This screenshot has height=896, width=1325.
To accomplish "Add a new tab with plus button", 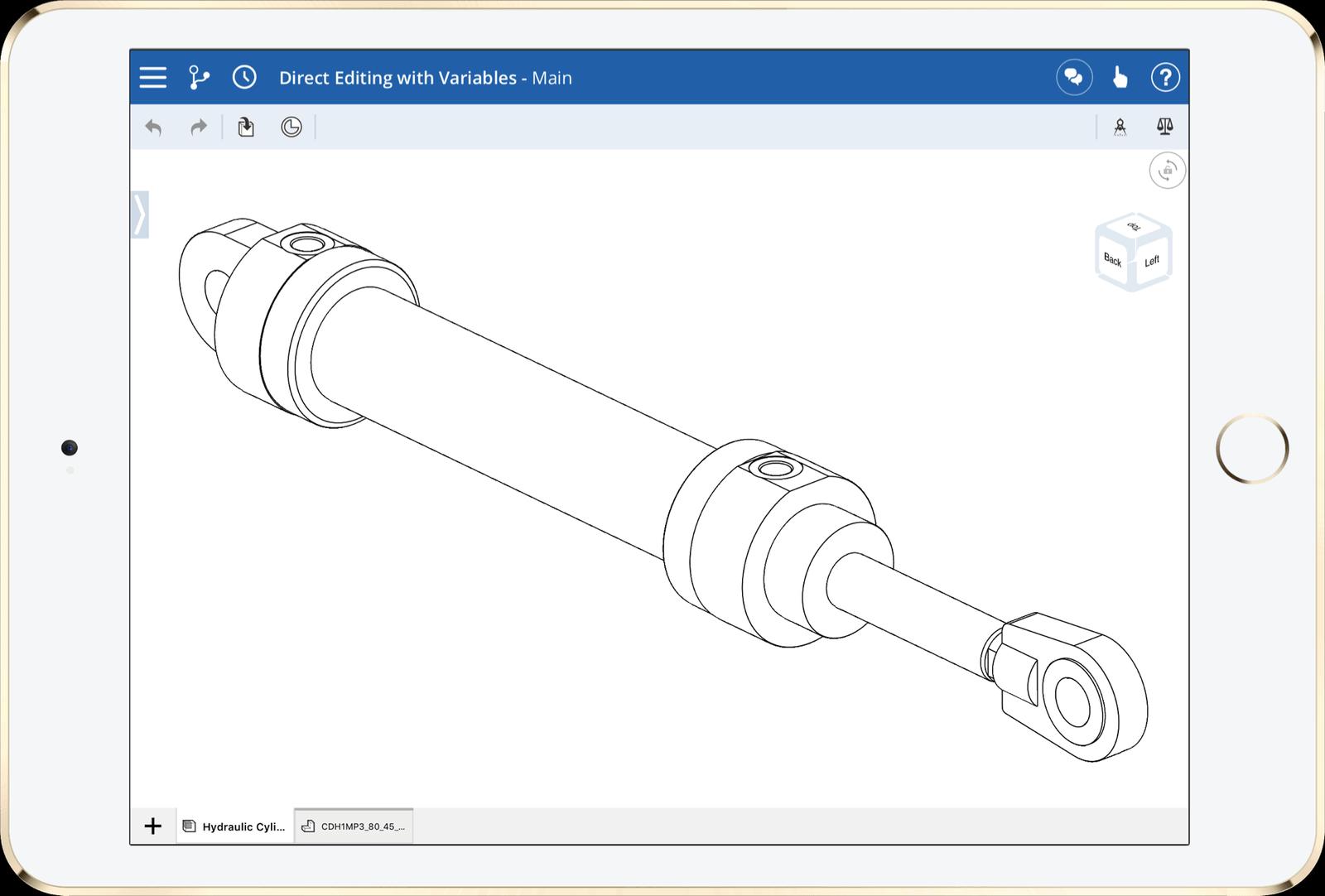I will tap(153, 826).
